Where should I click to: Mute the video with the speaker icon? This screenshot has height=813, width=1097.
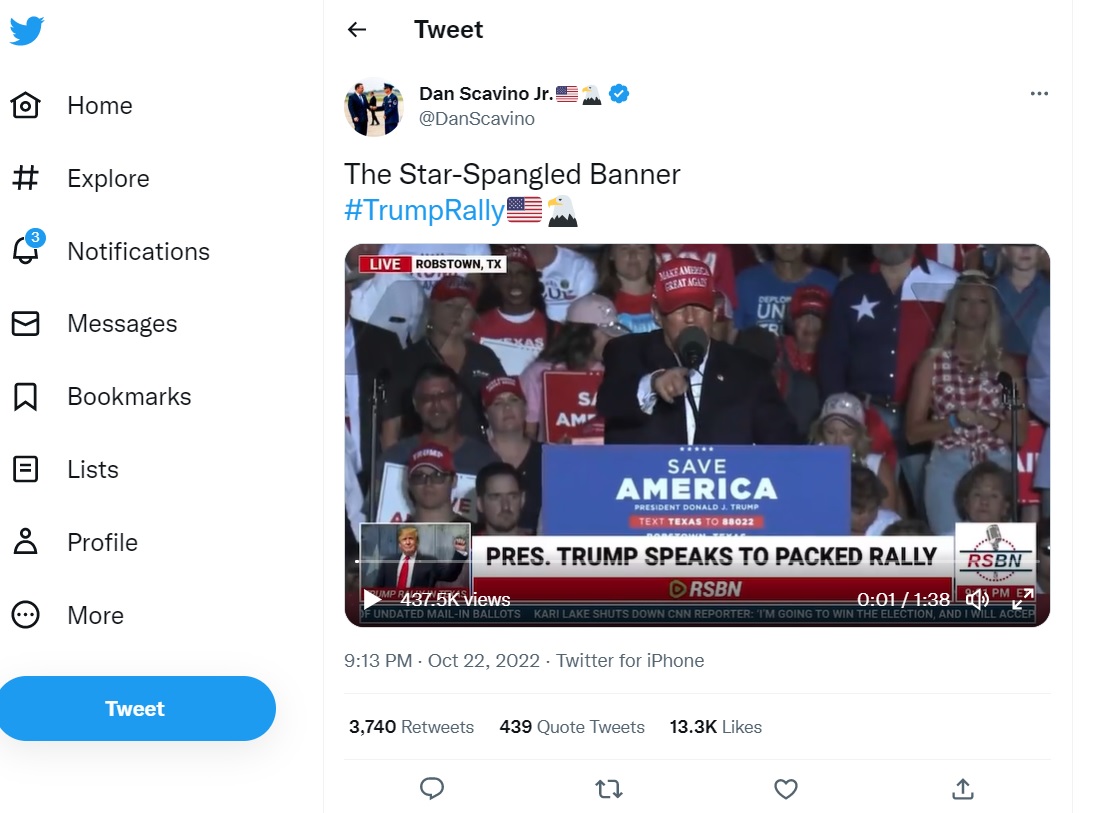(977, 599)
